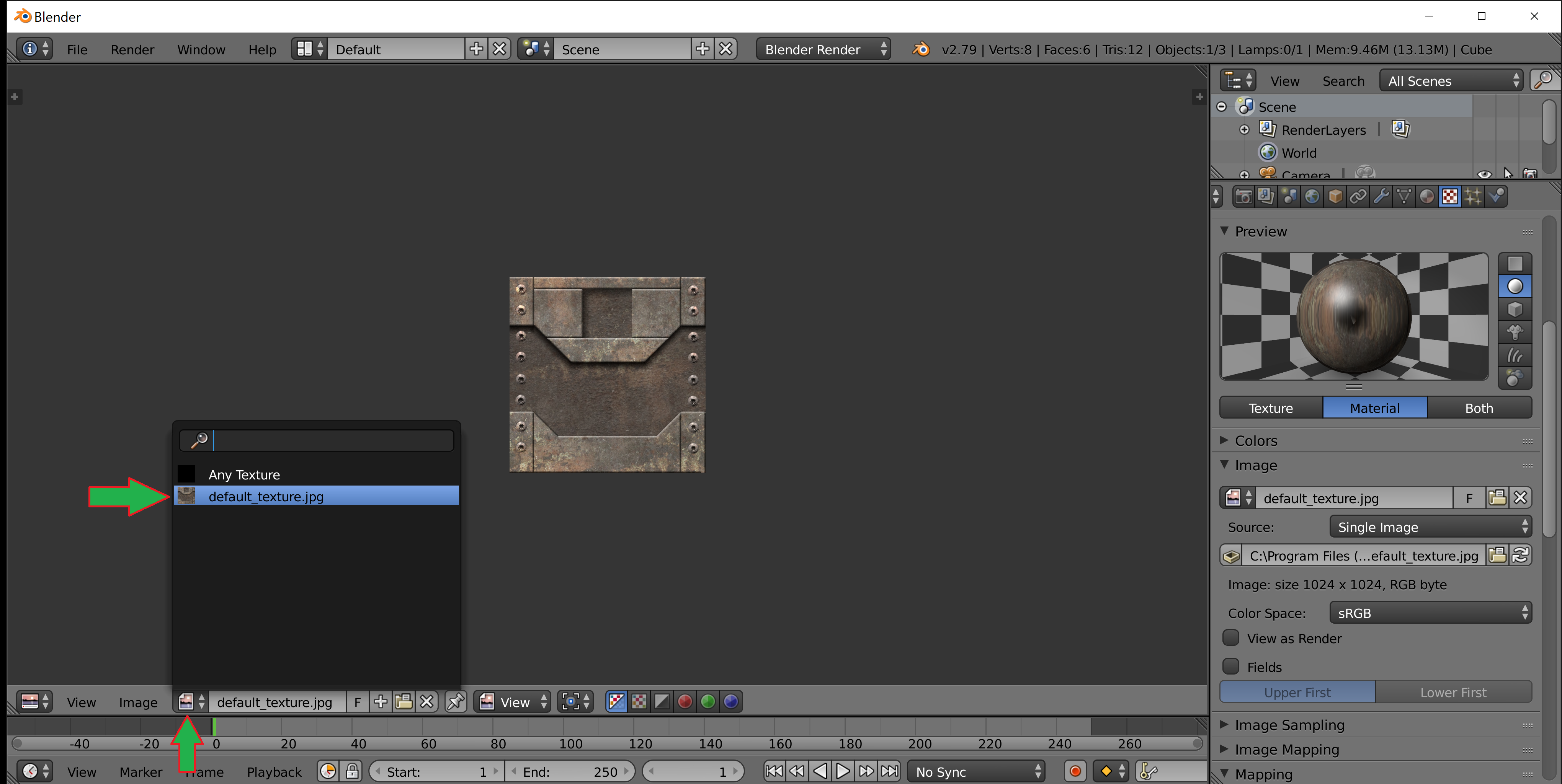Open the Particles properties tab

[1473, 196]
